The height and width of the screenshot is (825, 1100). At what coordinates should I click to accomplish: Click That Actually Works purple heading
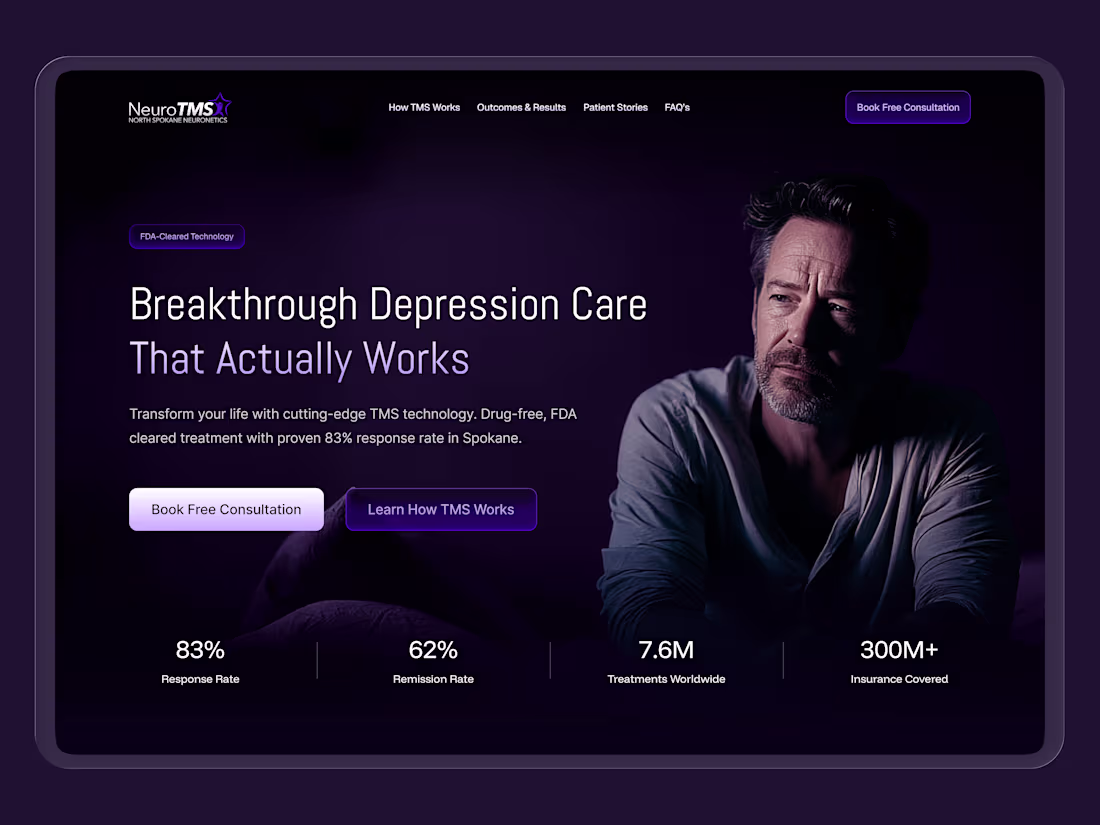pyautogui.click(x=299, y=358)
